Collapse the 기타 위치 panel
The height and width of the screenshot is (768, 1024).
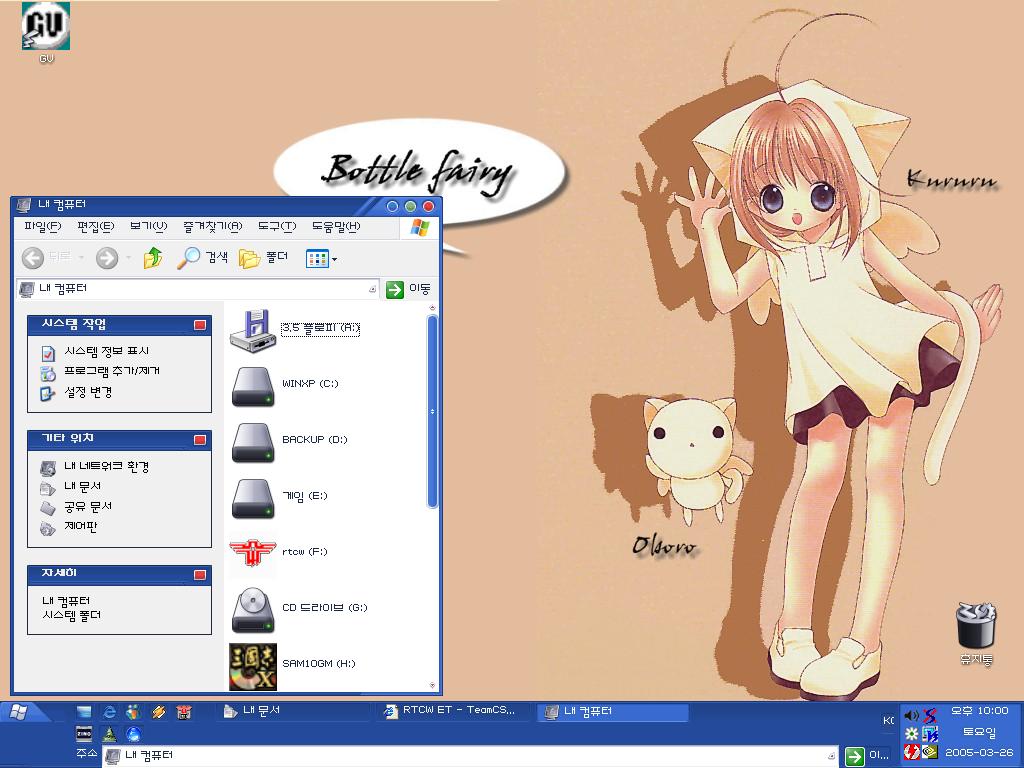(x=200, y=439)
